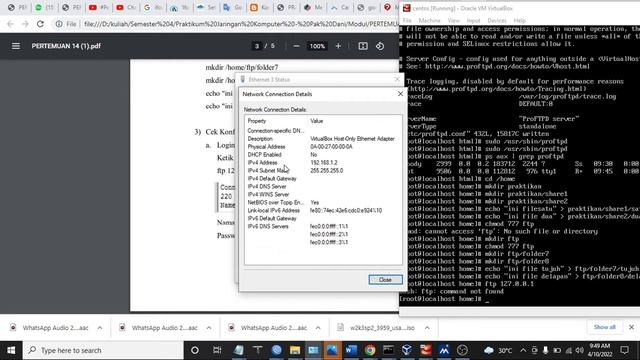Click the microphone tray icon
Screen dimensions: 640x360
[x=545, y=350]
